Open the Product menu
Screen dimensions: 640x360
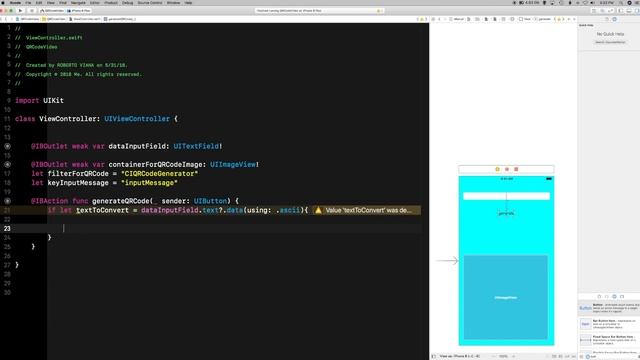111,3
